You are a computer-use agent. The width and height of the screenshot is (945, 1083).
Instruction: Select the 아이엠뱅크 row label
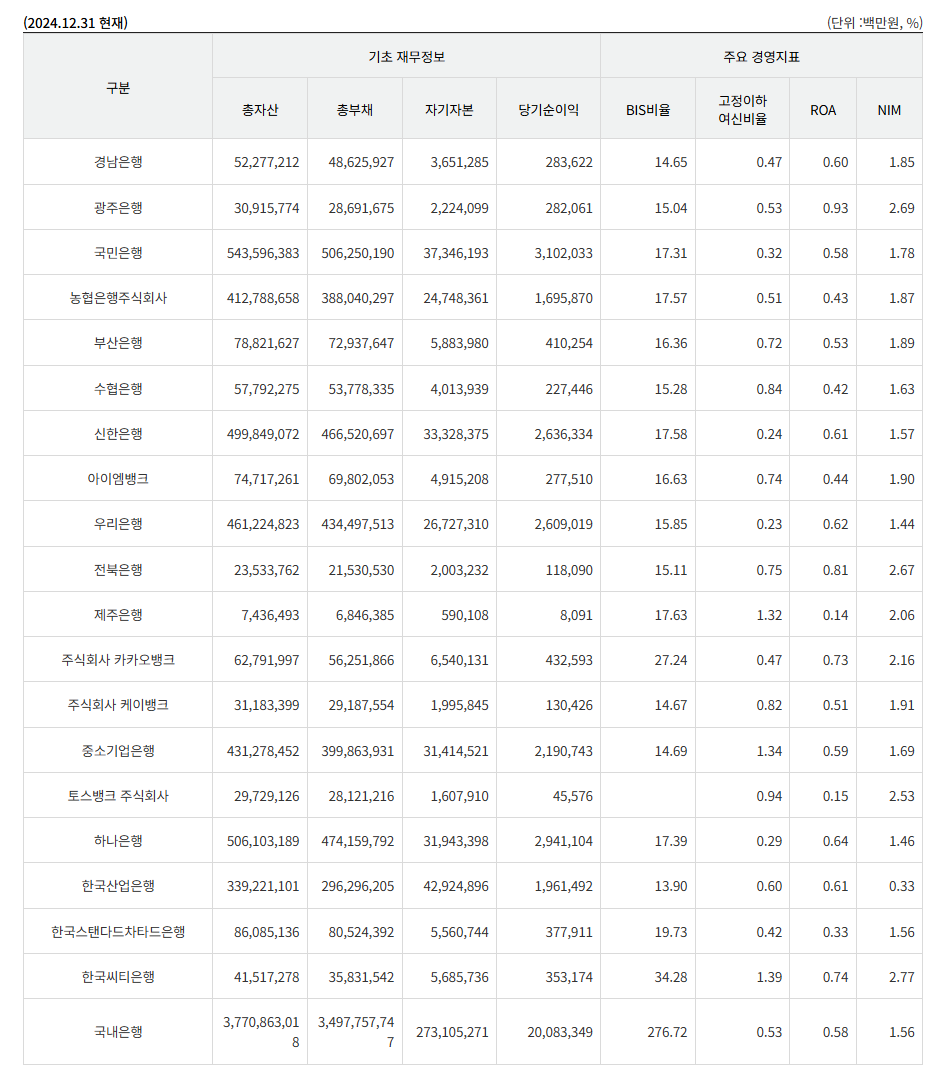click(118, 479)
